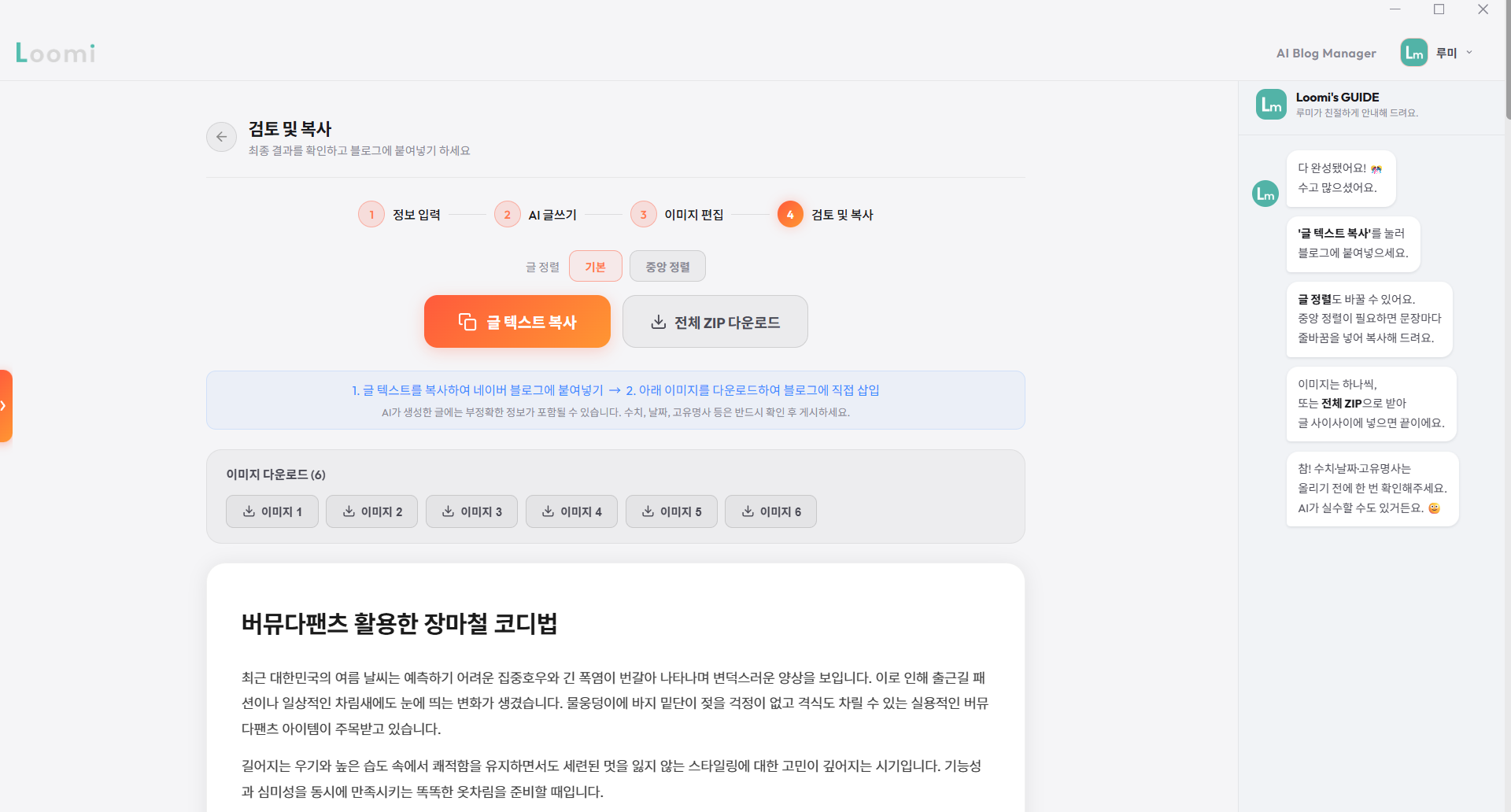
Task: Download 이미지 2
Action: [372, 511]
